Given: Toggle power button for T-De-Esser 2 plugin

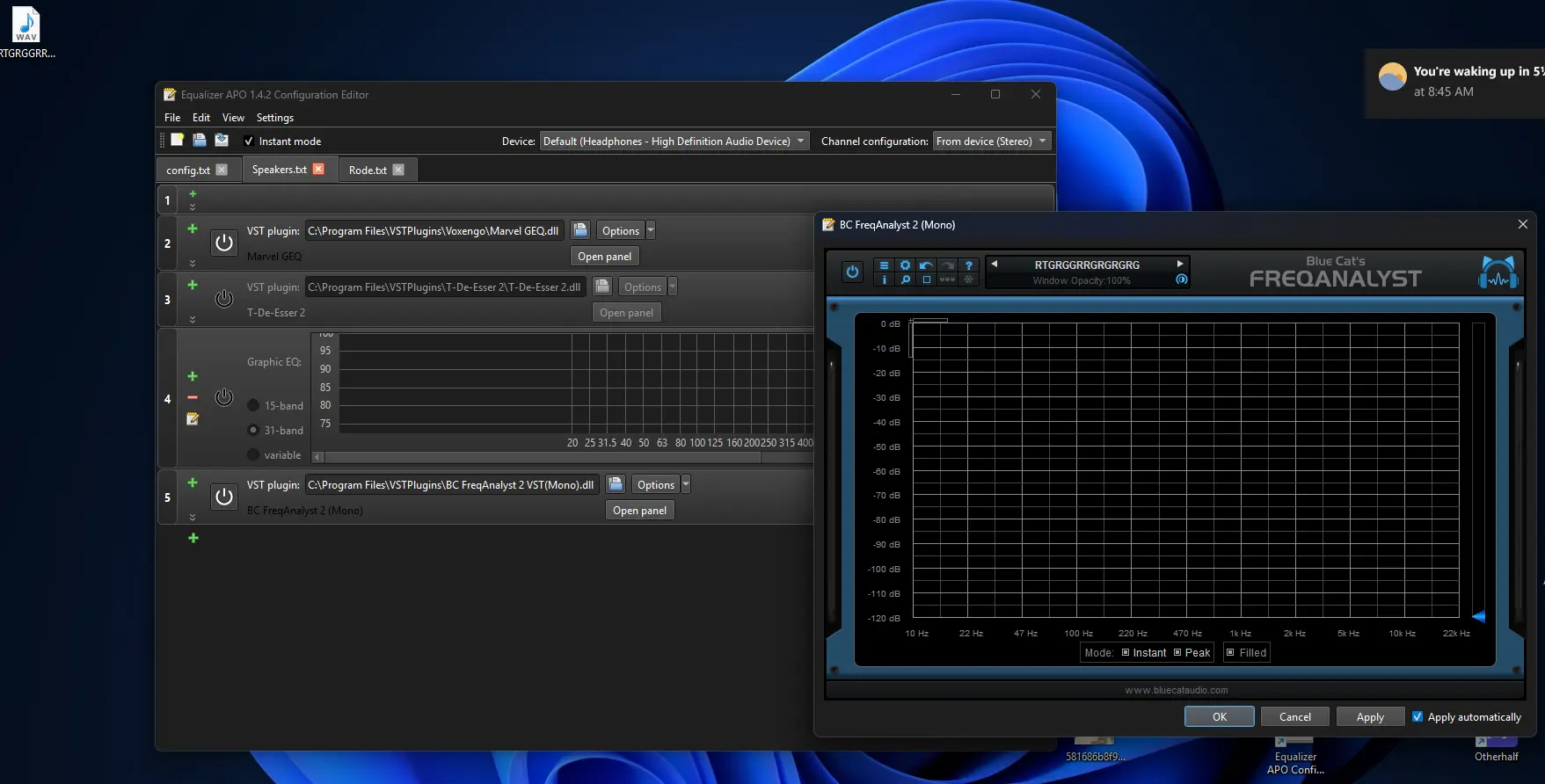Looking at the screenshot, I should click(x=224, y=299).
